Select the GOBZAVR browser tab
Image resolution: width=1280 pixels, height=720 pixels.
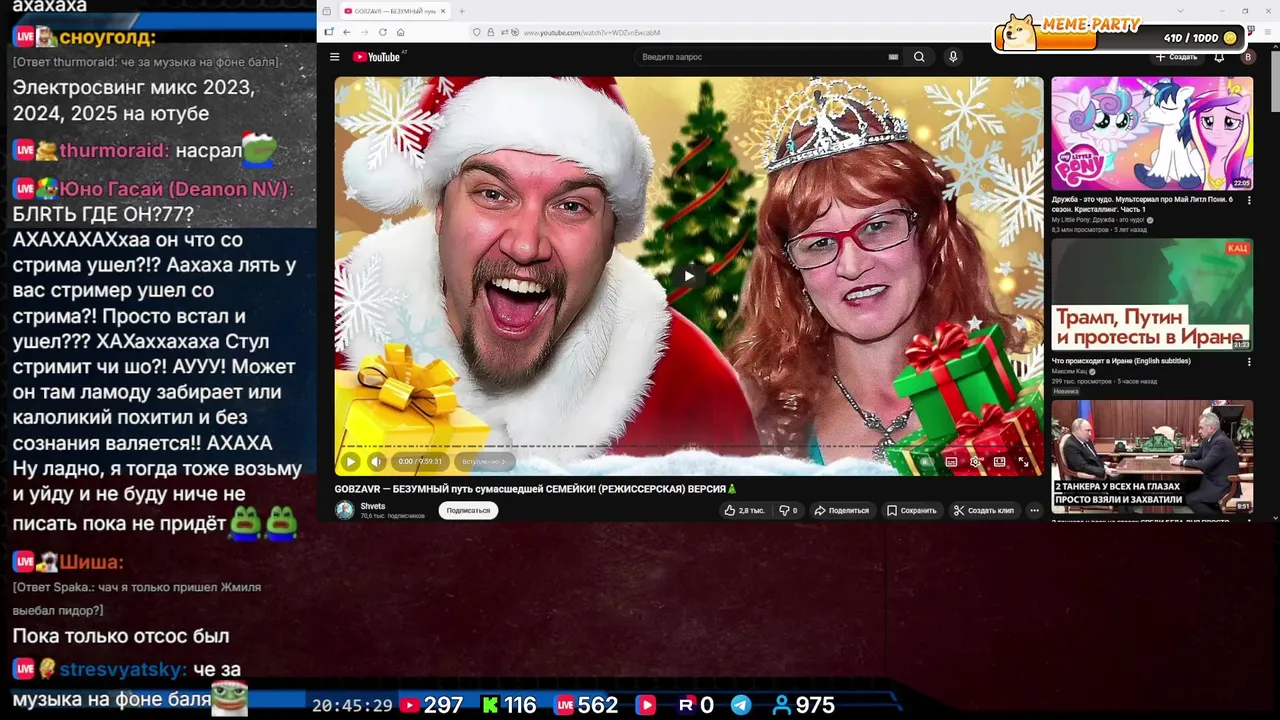(394, 11)
